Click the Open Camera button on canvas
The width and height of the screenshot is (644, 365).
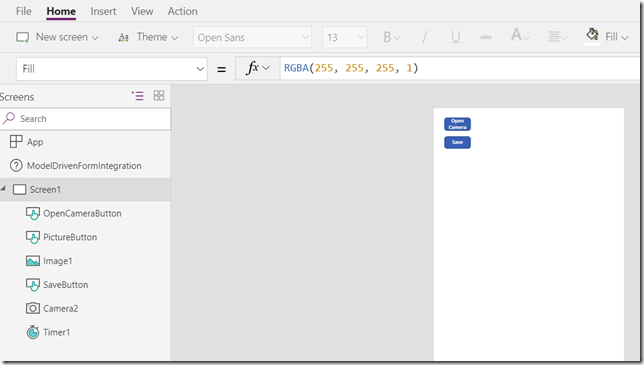click(457, 124)
